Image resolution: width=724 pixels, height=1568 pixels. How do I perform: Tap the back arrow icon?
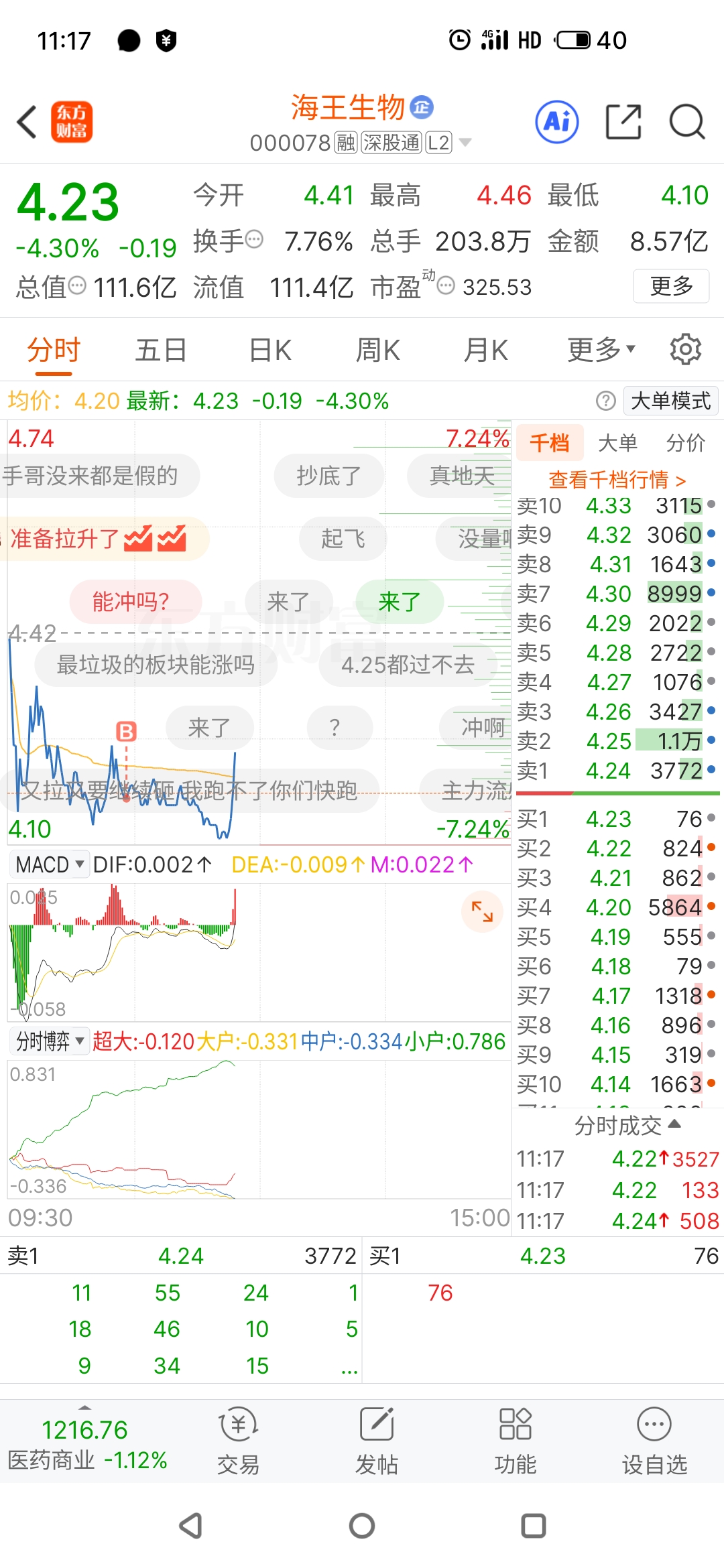pos(27,122)
